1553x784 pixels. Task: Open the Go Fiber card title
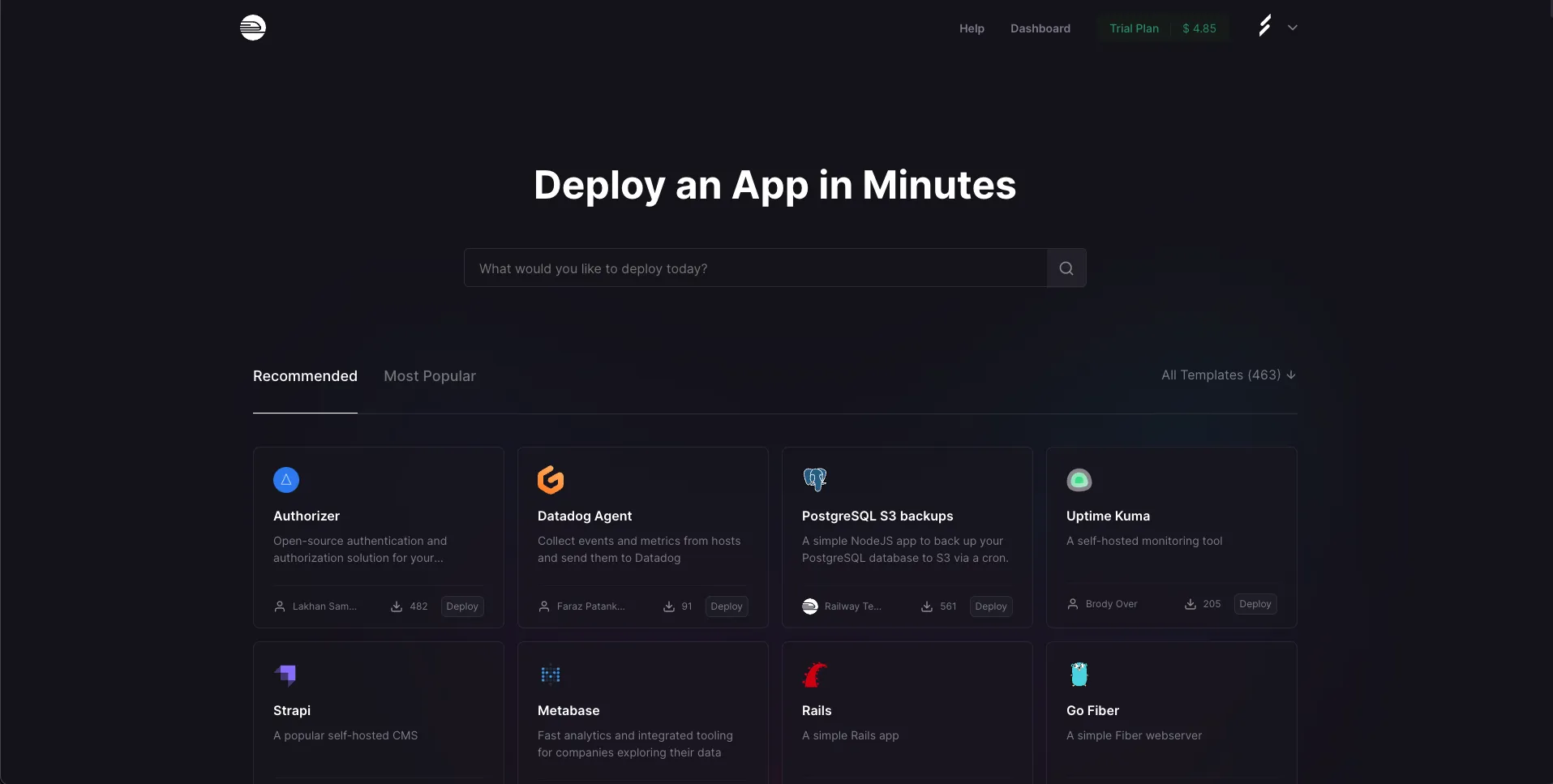click(1092, 711)
